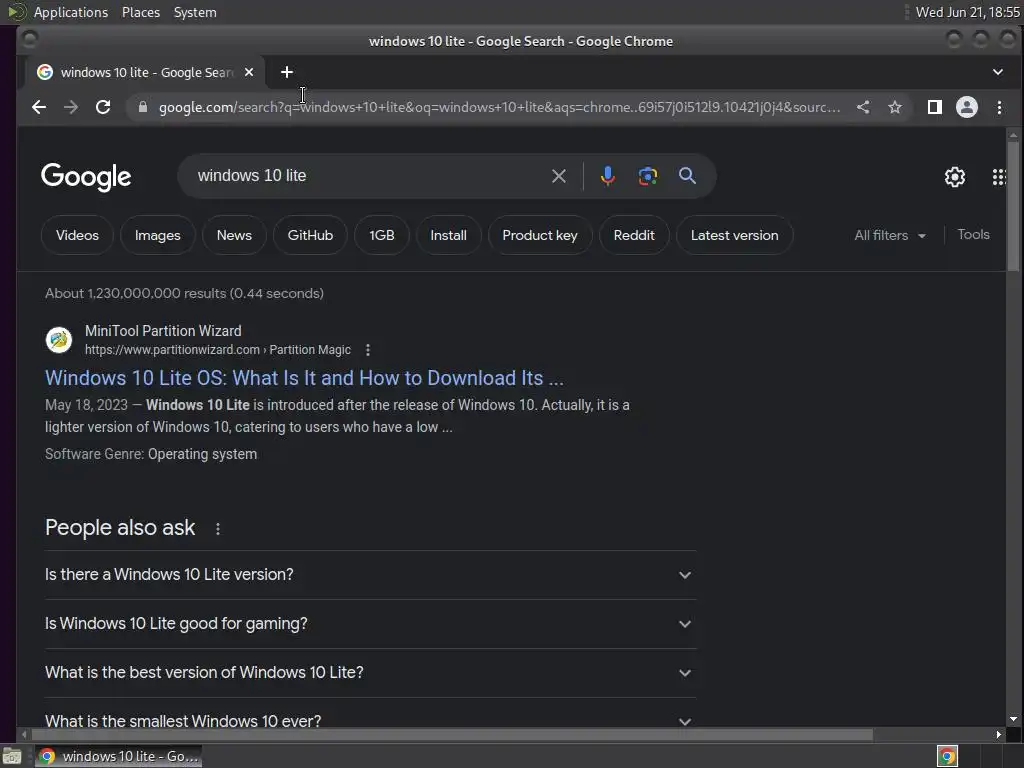Click the scroll right arrow at the bottom

click(999, 735)
